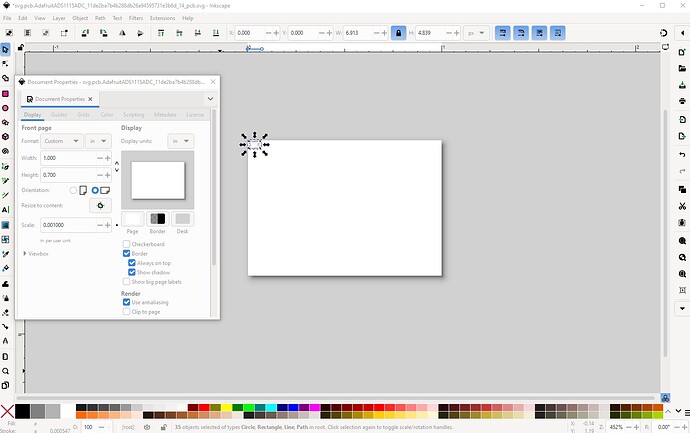The width and height of the screenshot is (690, 433).
Task: Select the Spiral tool
Action: 5,151
